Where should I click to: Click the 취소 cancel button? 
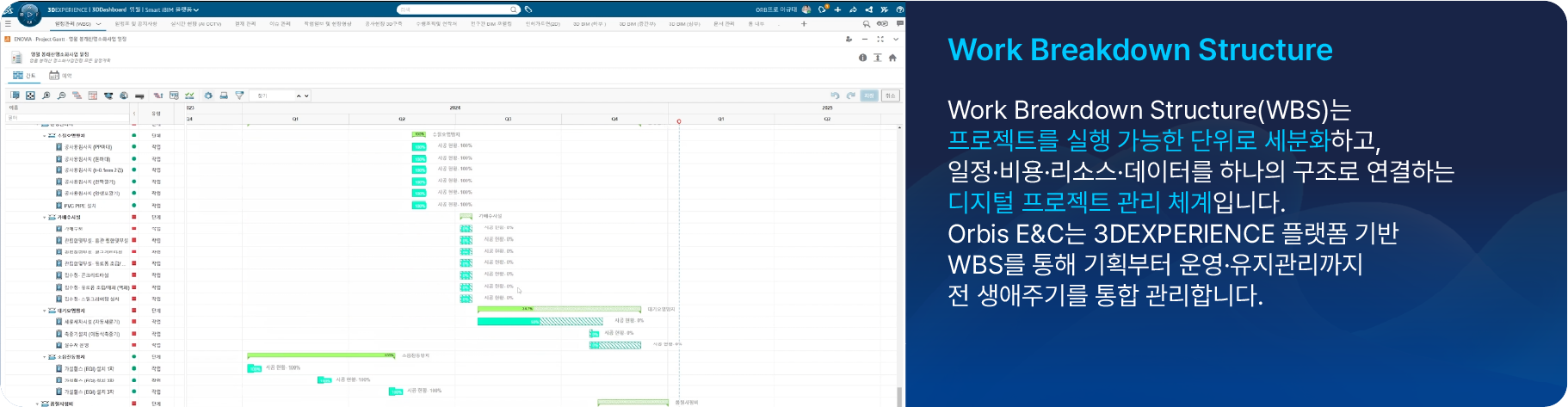pyautogui.click(x=891, y=96)
